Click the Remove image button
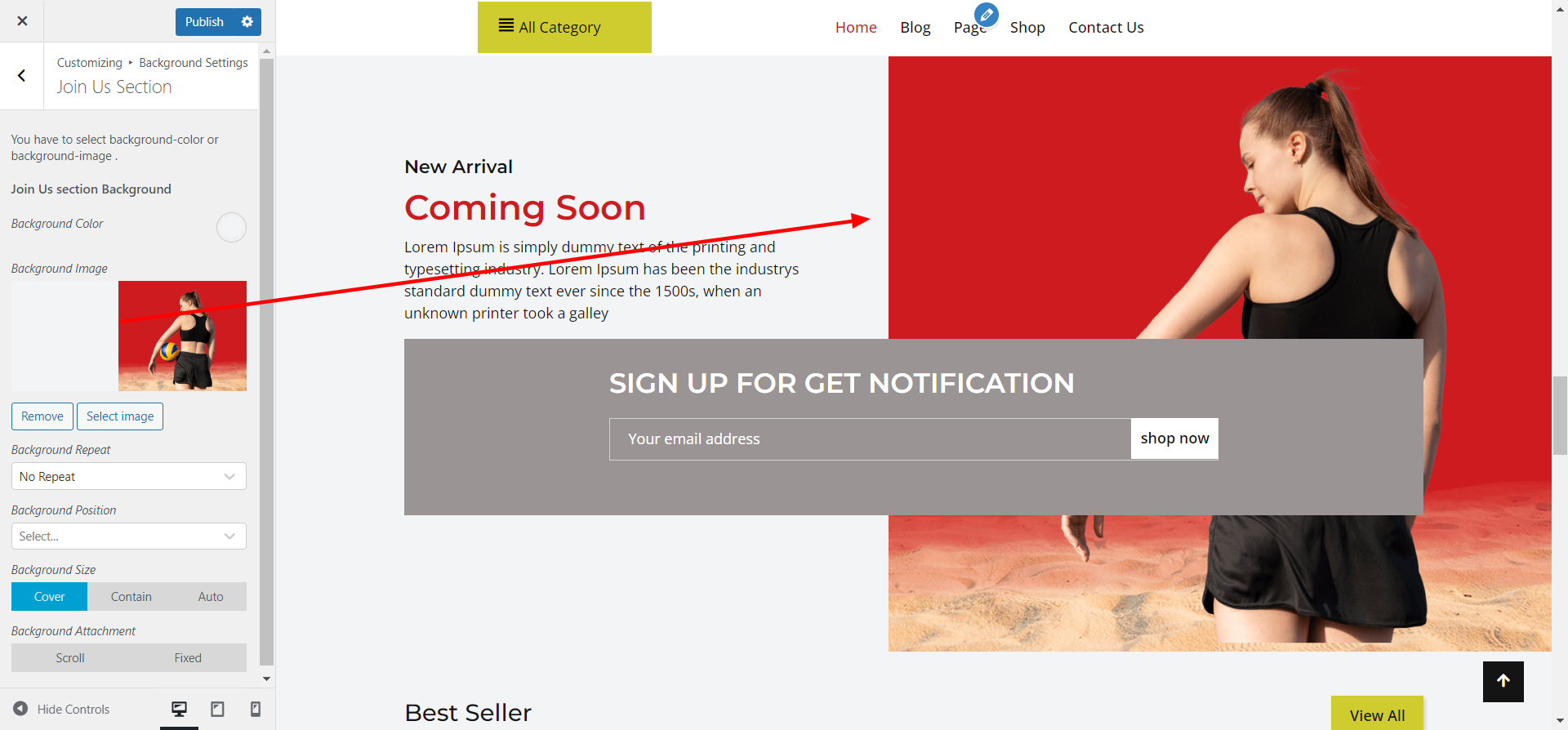The image size is (1568, 730). pos(42,416)
